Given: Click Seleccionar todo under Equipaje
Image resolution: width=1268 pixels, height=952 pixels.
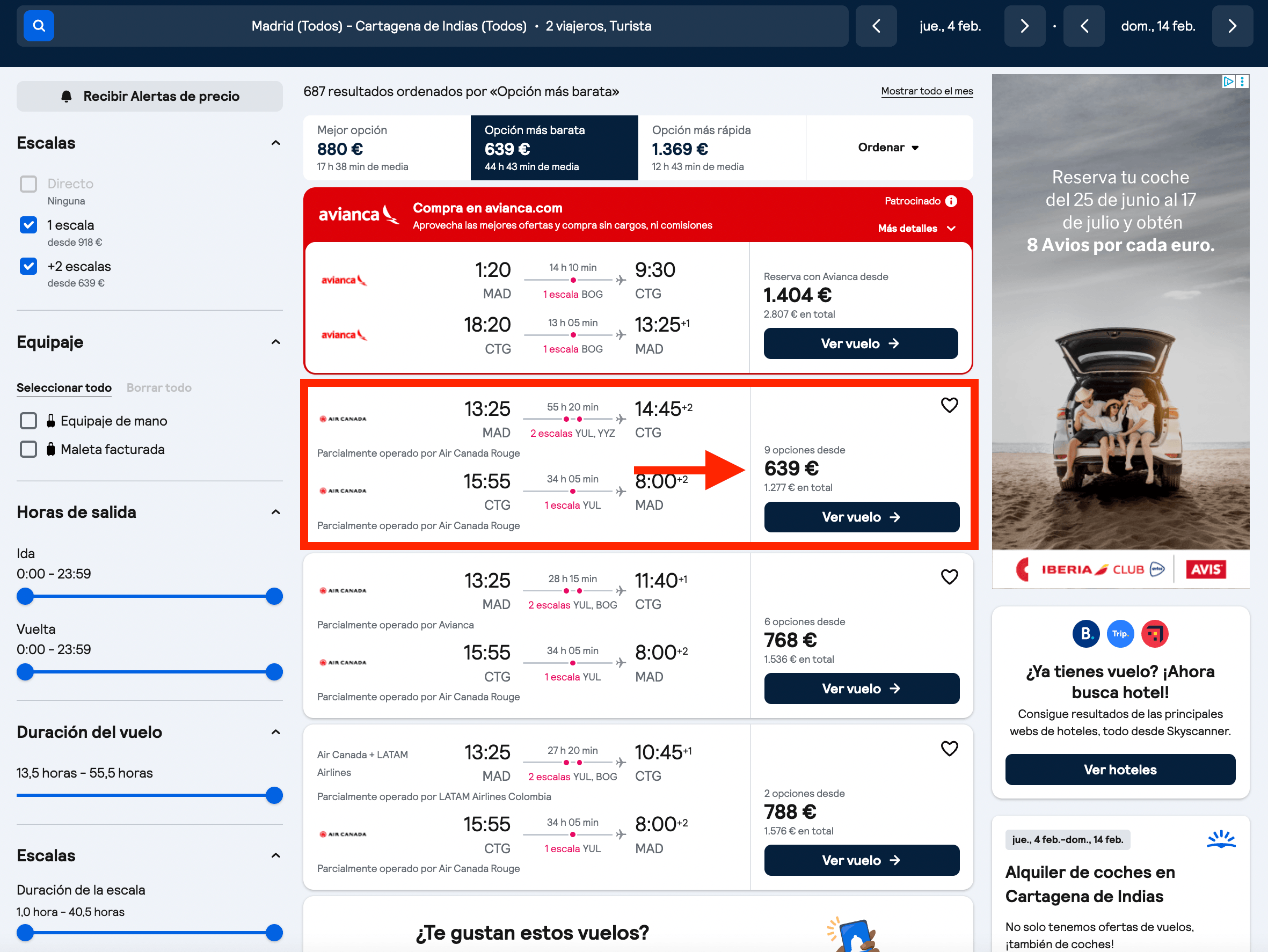Looking at the screenshot, I should pyautogui.click(x=64, y=388).
